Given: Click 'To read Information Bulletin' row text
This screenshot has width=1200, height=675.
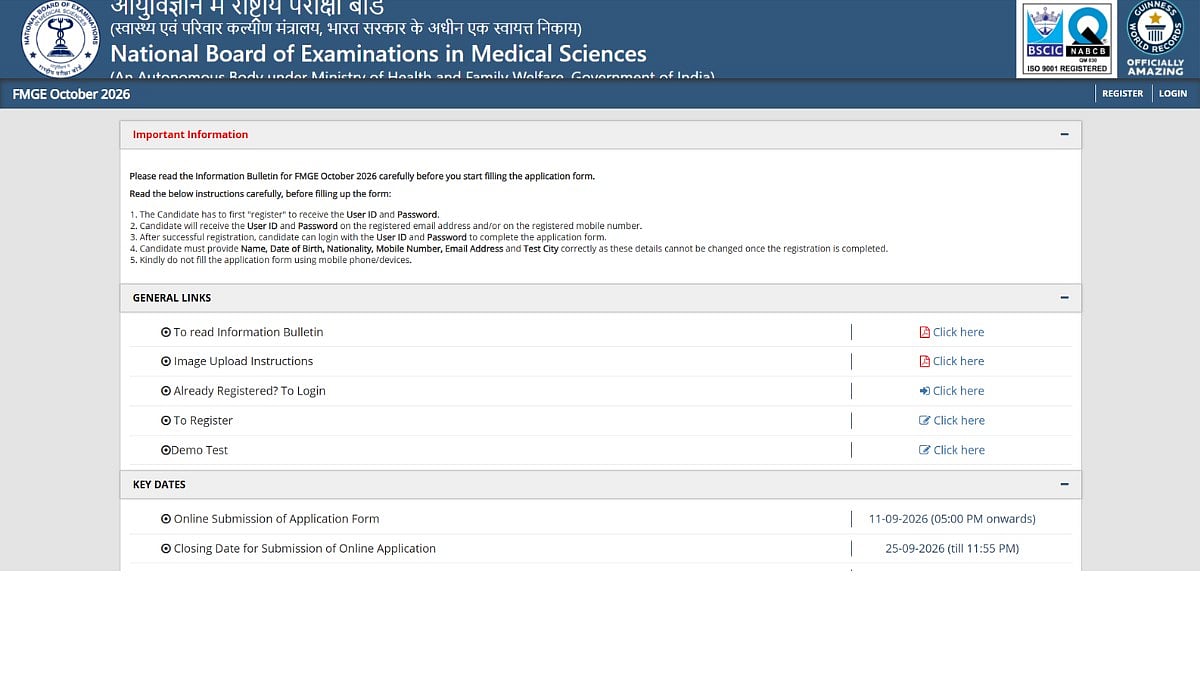Looking at the screenshot, I should 248,332.
